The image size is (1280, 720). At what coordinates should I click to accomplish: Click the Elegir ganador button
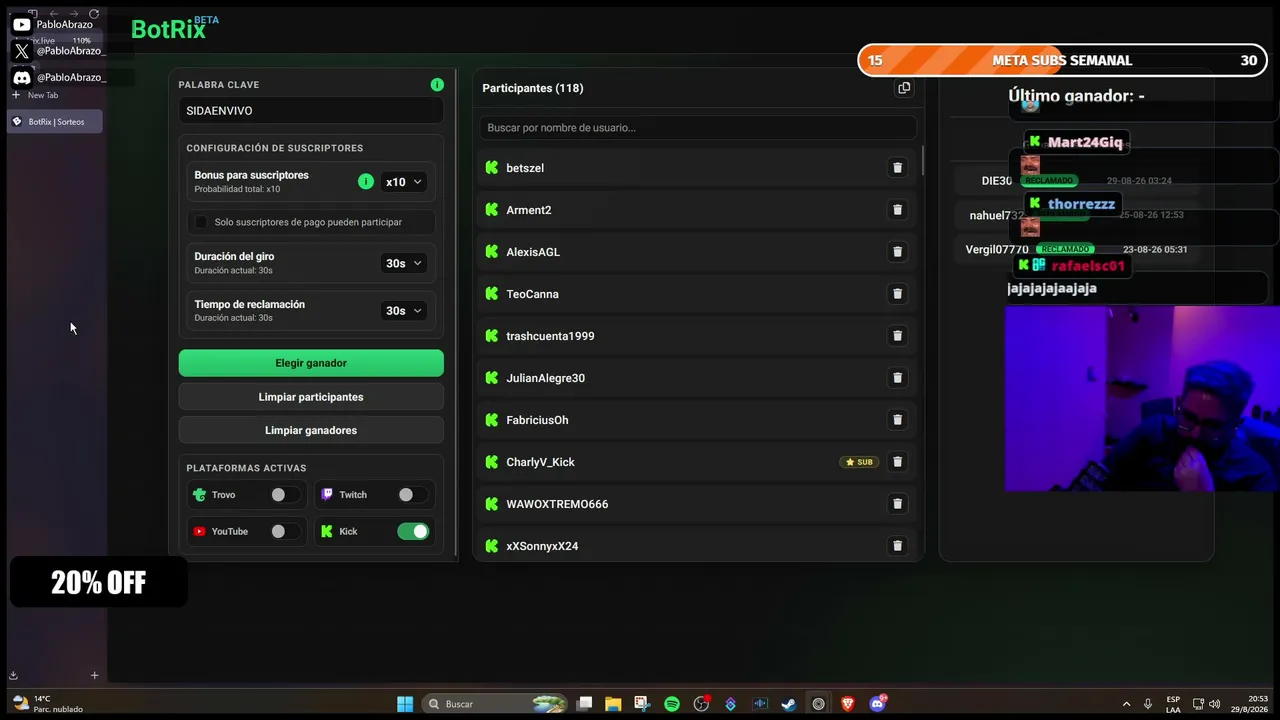tap(311, 363)
